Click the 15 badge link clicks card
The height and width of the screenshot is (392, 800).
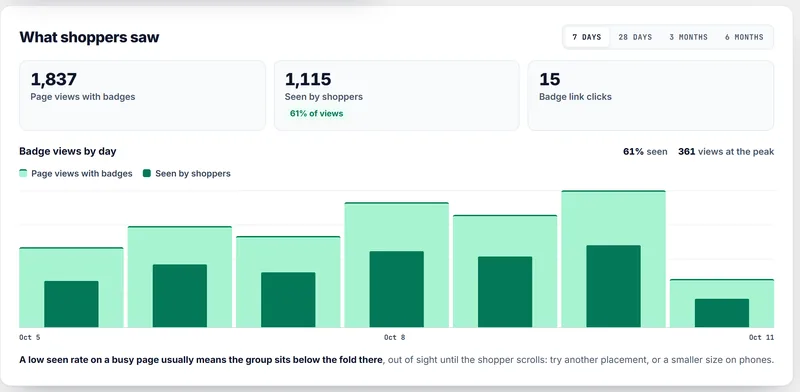point(651,95)
